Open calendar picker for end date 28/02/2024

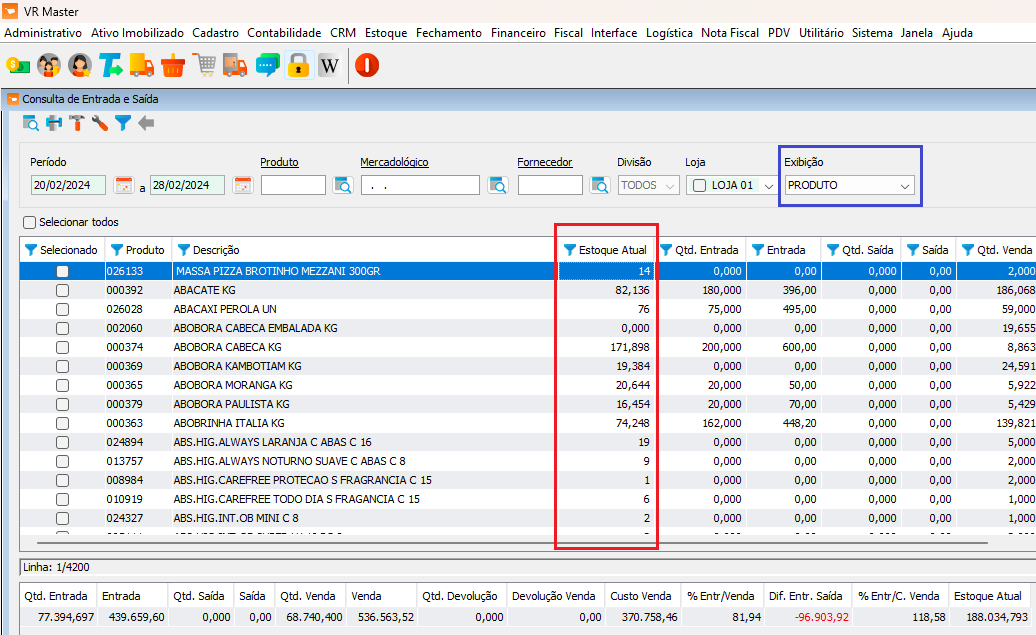[x=243, y=185]
